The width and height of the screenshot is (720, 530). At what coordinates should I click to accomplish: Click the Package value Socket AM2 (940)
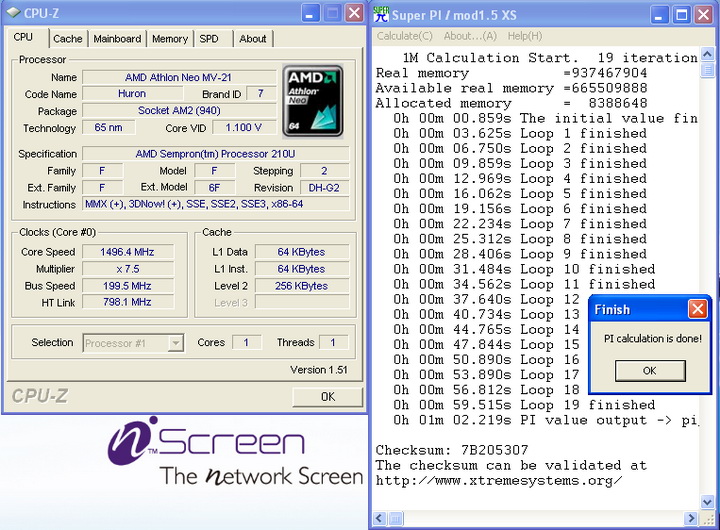[179, 111]
